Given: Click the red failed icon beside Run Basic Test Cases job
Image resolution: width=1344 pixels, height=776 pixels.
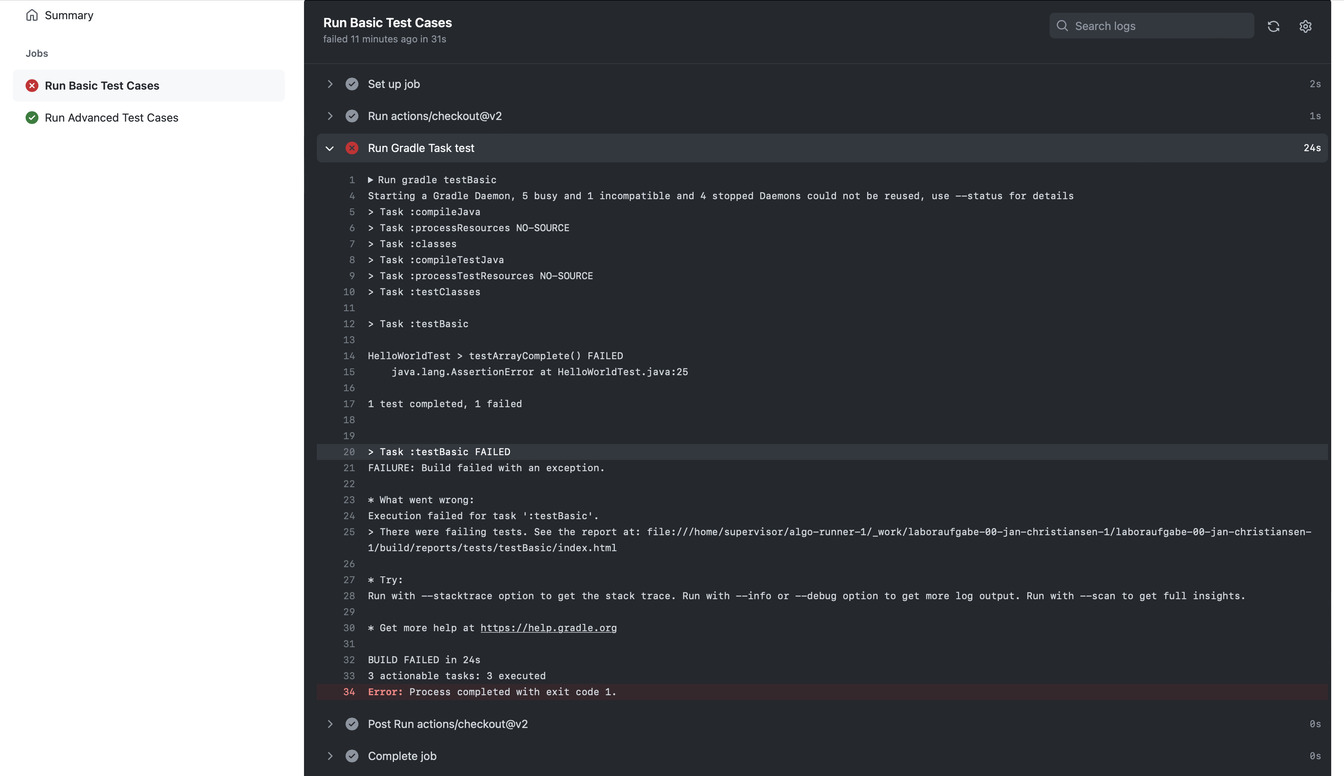Looking at the screenshot, I should [32, 86].
